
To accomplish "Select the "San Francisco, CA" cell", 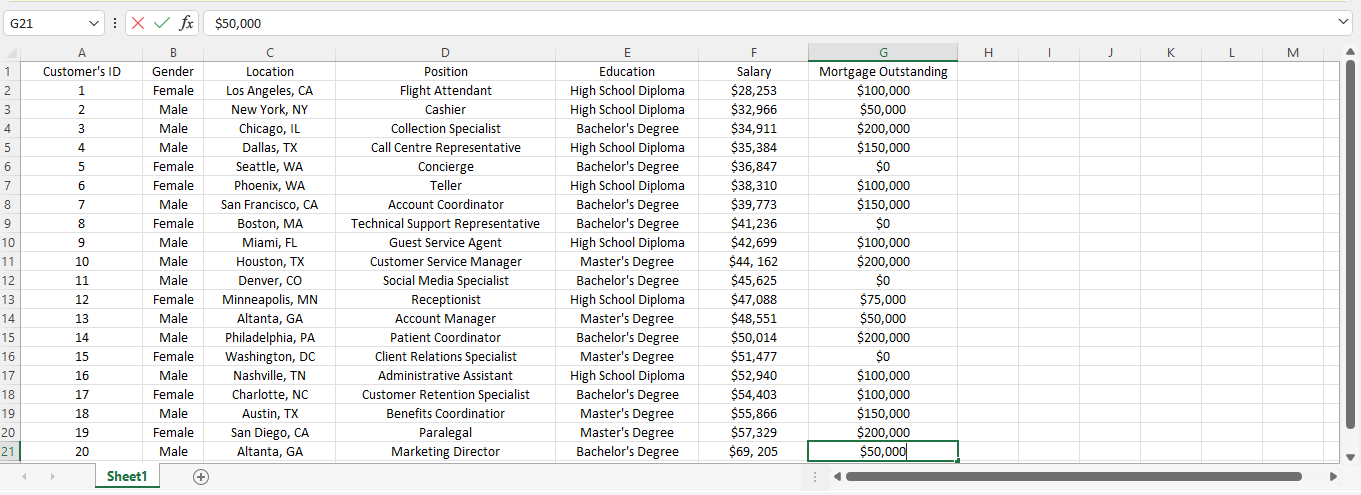I will coord(270,205).
